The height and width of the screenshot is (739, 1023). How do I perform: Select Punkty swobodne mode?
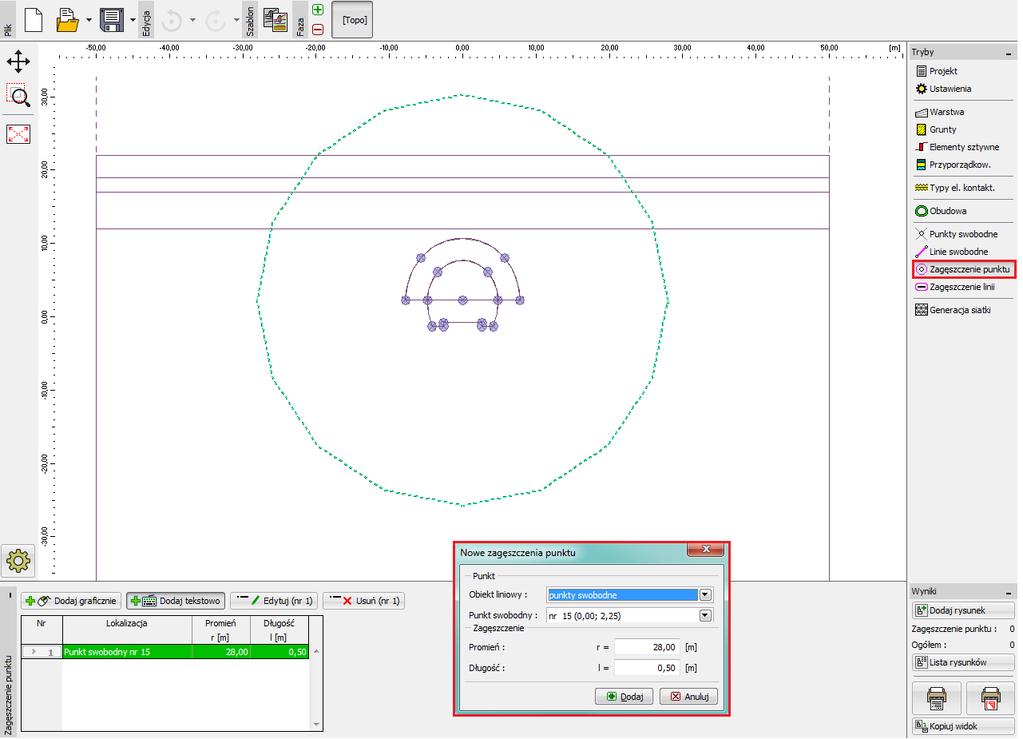click(x=956, y=234)
